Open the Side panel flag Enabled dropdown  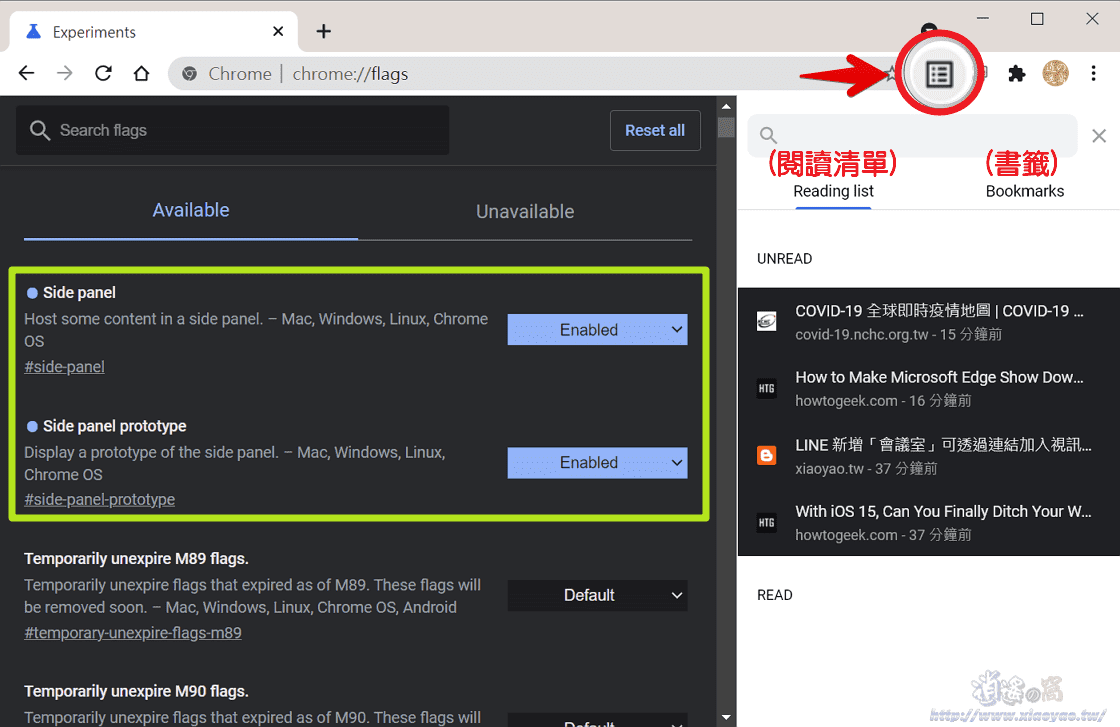[597, 329]
